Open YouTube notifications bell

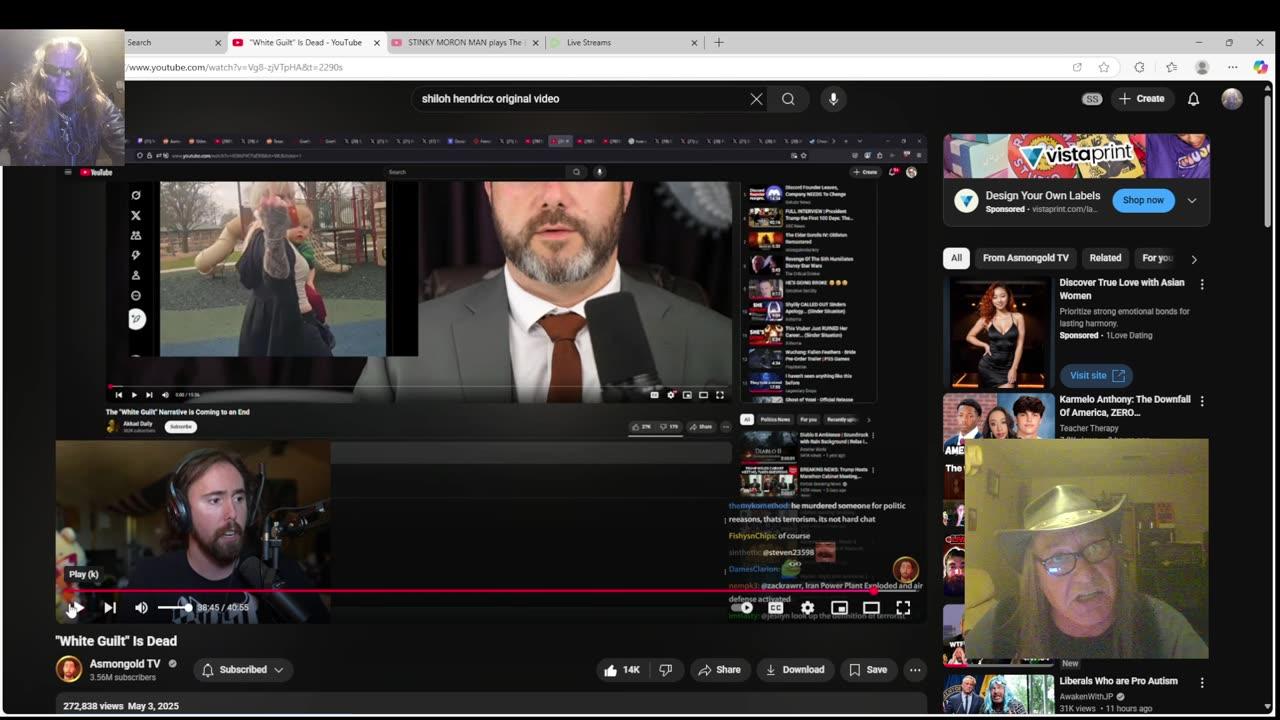coord(1193,99)
